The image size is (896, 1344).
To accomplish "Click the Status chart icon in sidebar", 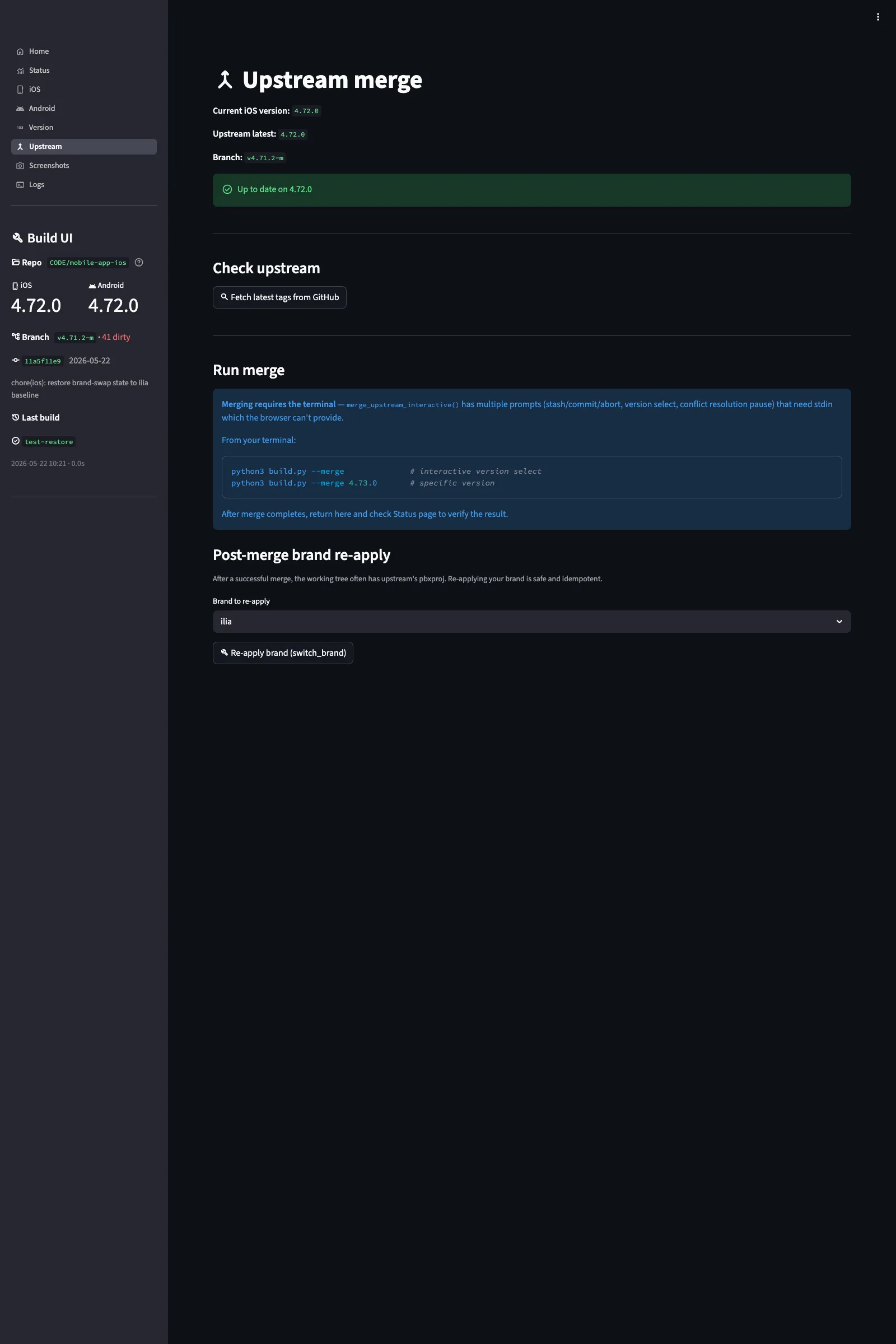I will click(x=20, y=71).
